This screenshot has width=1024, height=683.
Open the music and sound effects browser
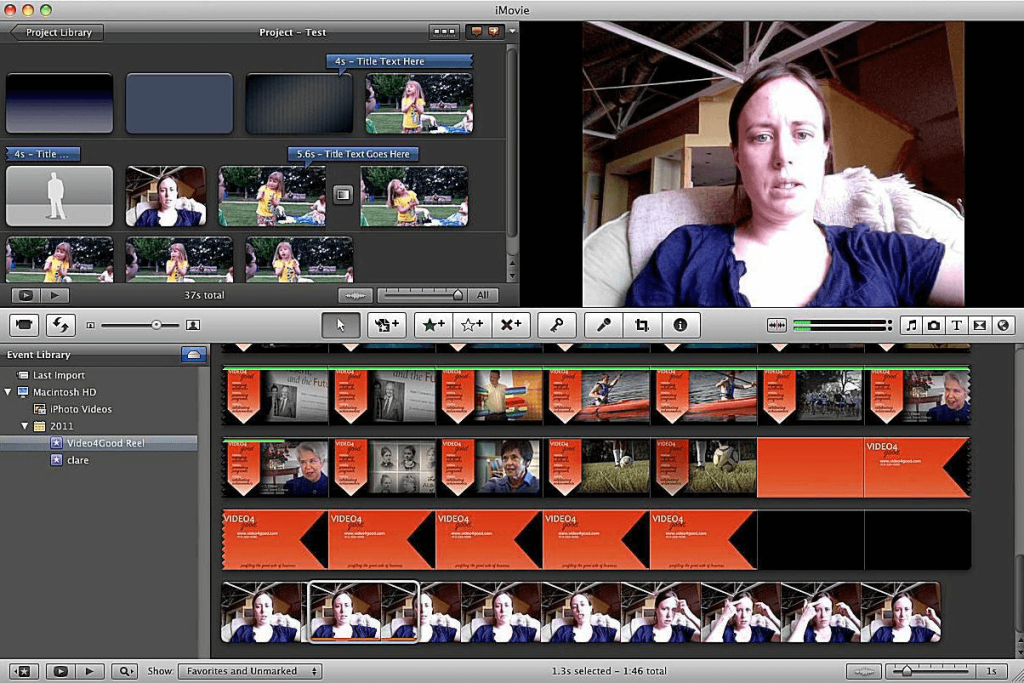[912, 325]
